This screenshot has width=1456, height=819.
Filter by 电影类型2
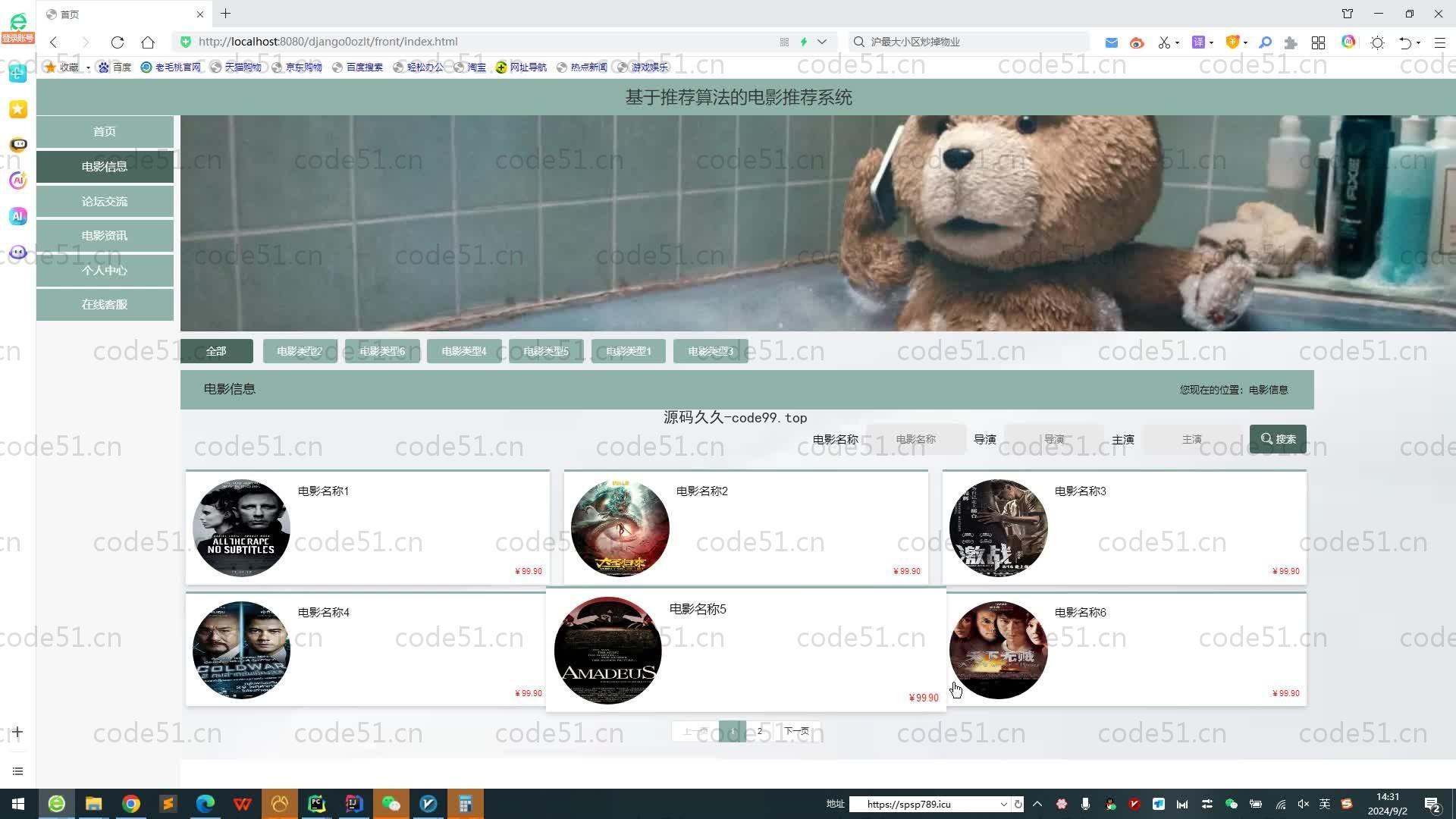tap(300, 351)
